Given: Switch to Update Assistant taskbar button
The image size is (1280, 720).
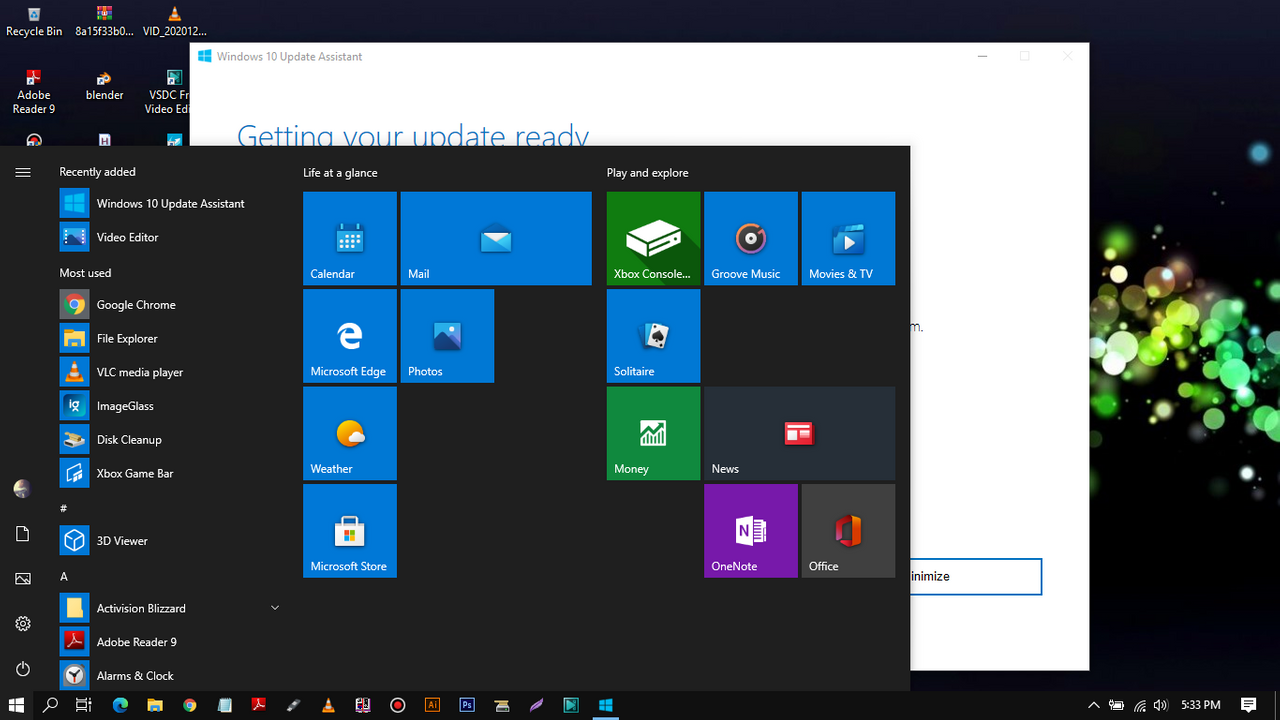Looking at the screenshot, I should coord(605,705).
